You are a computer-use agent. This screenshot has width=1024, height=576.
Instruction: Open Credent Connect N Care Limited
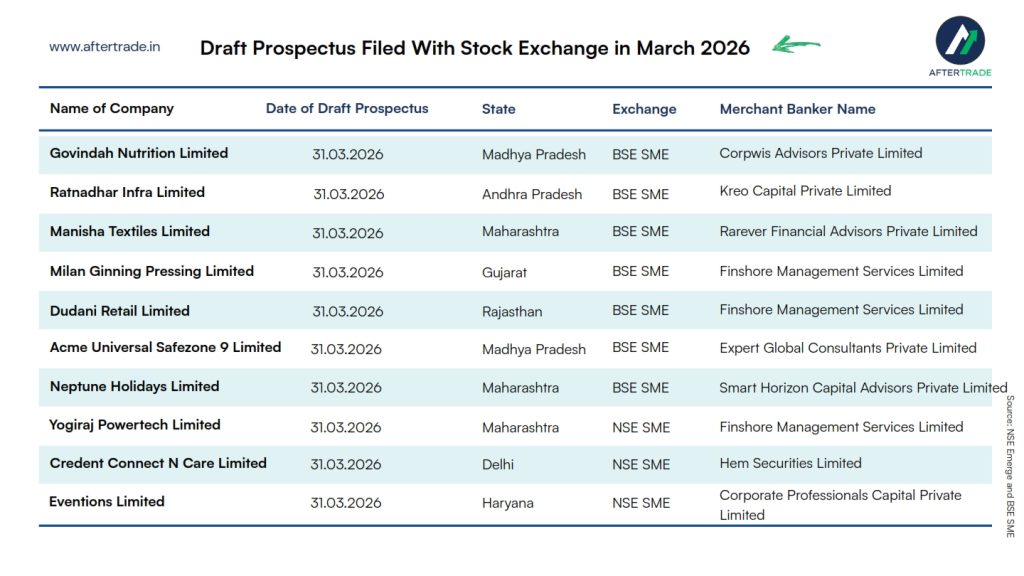tap(158, 463)
